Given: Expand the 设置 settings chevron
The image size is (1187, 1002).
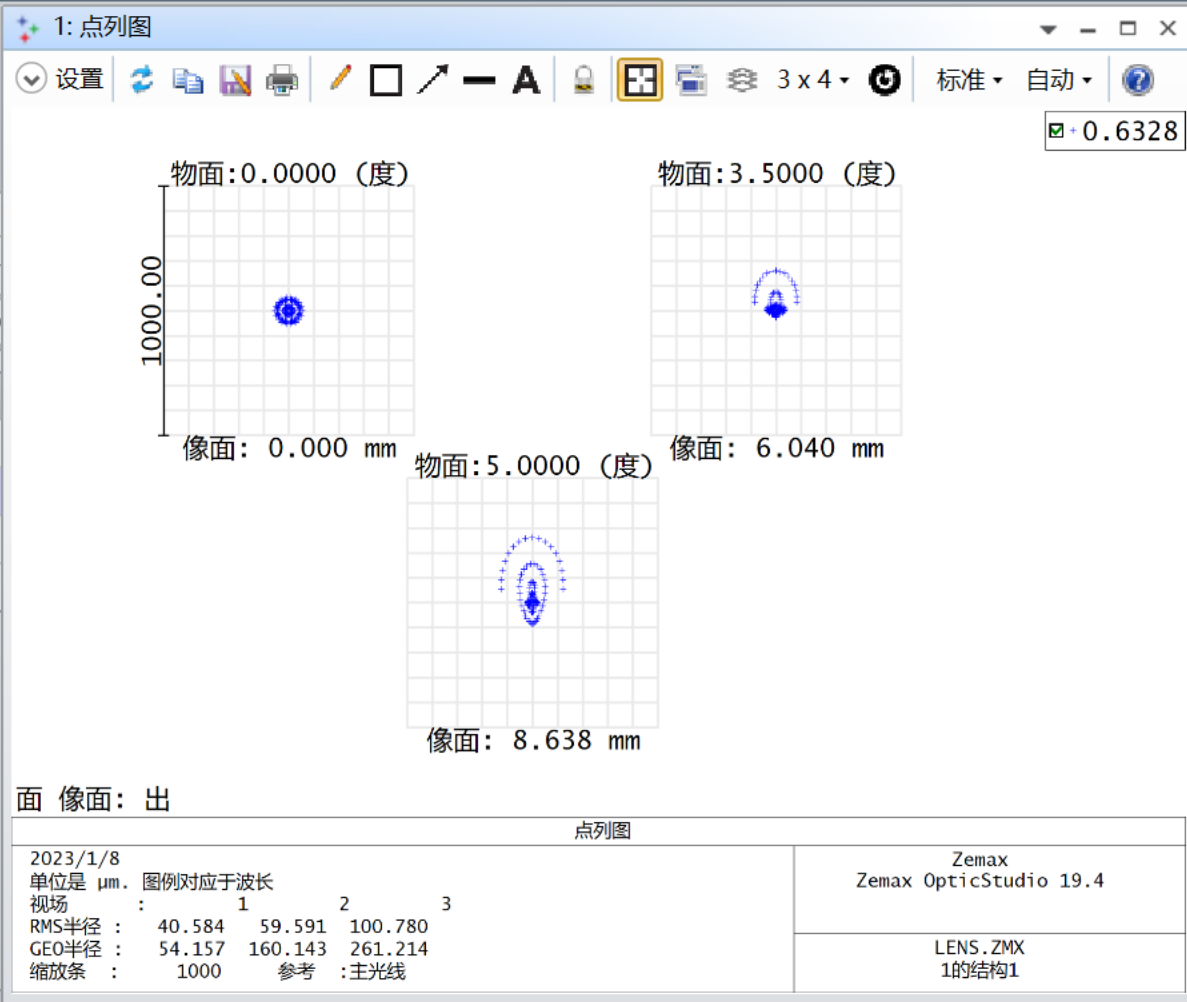Looking at the screenshot, I should point(31,79).
